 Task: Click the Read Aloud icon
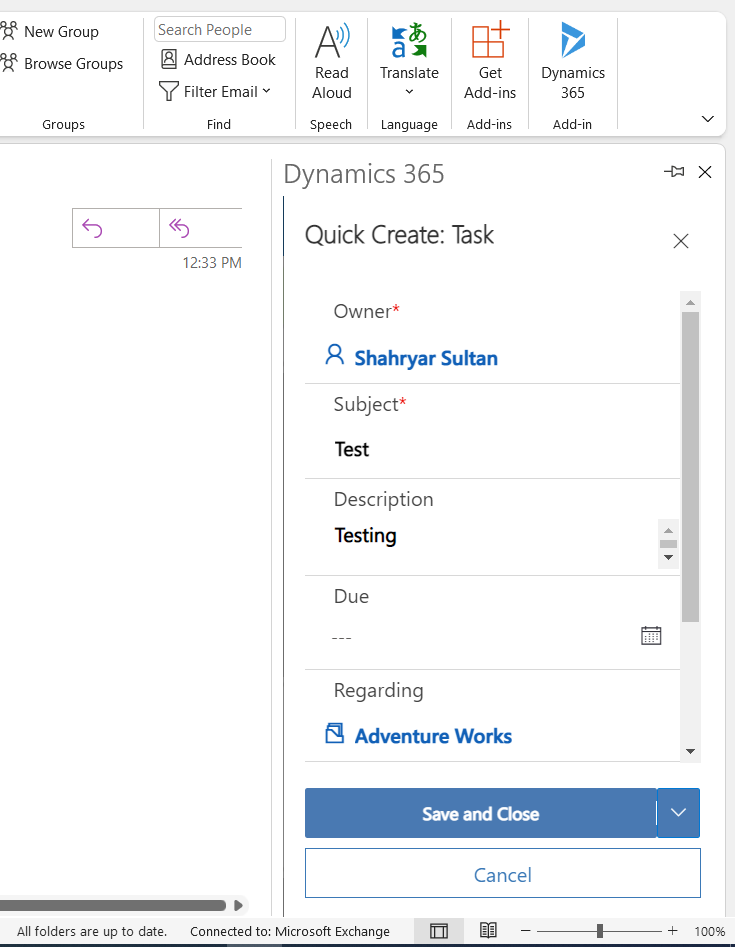pos(332,62)
